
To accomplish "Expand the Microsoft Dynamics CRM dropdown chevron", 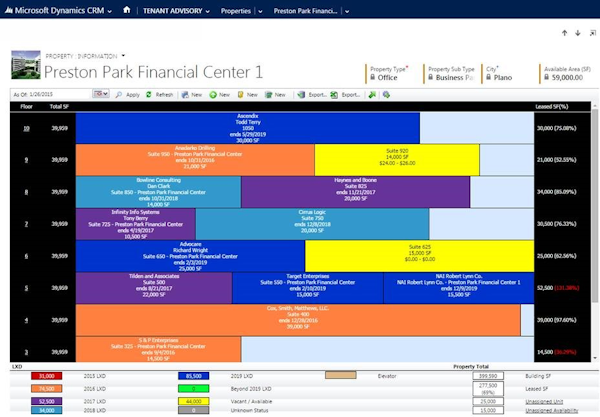I will click(109, 10).
